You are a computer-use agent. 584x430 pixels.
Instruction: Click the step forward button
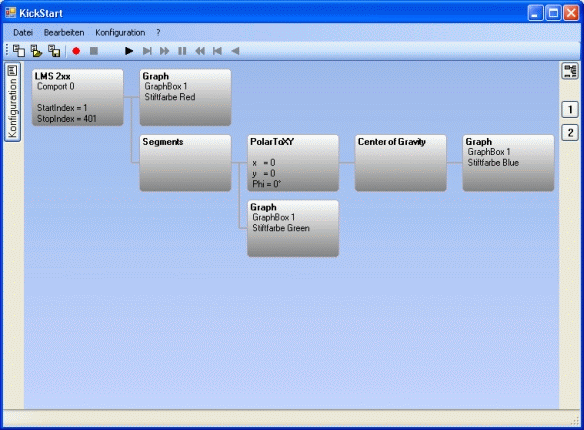tap(147, 51)
